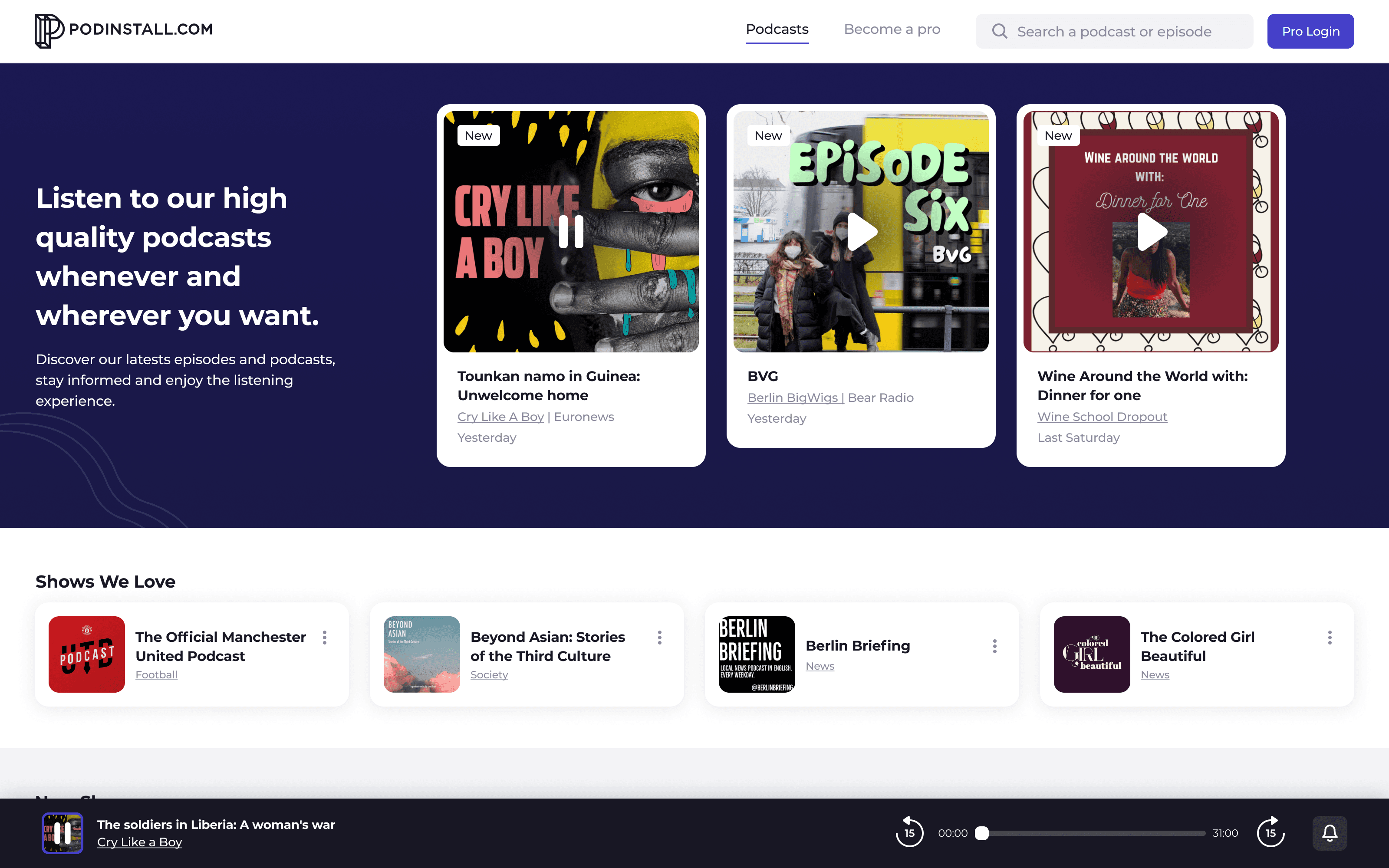Open more options for Beyond Asian show
The width and height of the screenshot is (1389, 868).
(x=660, y=637)
